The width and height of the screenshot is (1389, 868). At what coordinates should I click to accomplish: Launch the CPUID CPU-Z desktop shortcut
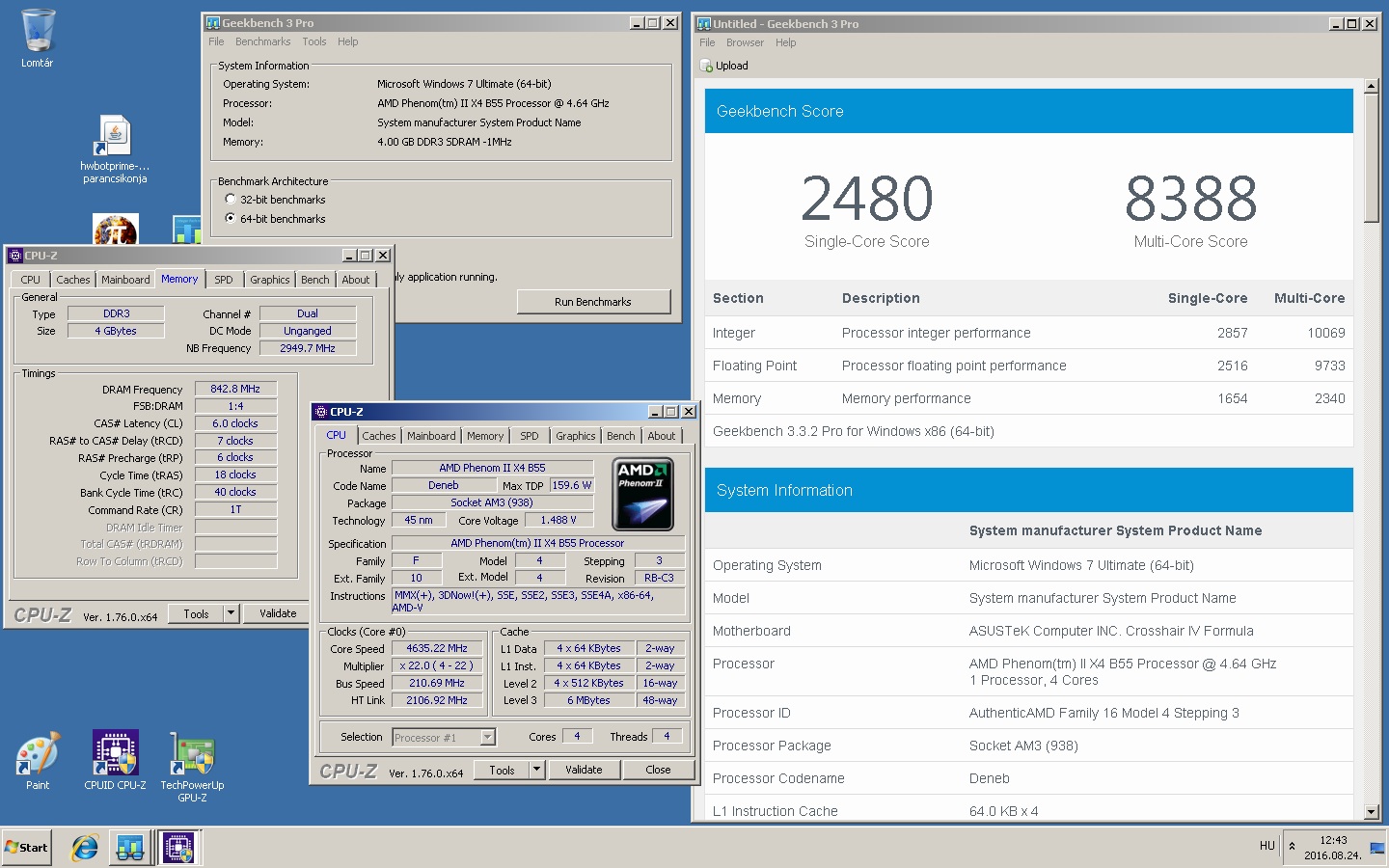pyautogui.click(x=115, y=760)
